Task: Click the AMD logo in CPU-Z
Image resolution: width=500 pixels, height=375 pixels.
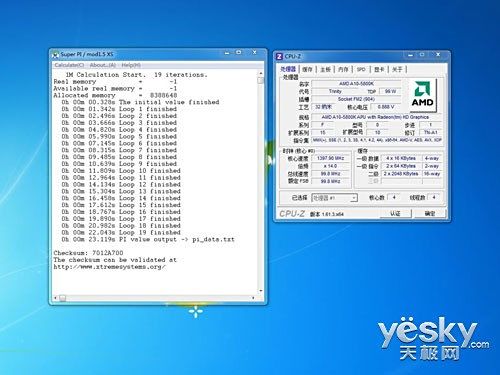Action: tap(422, 96)
